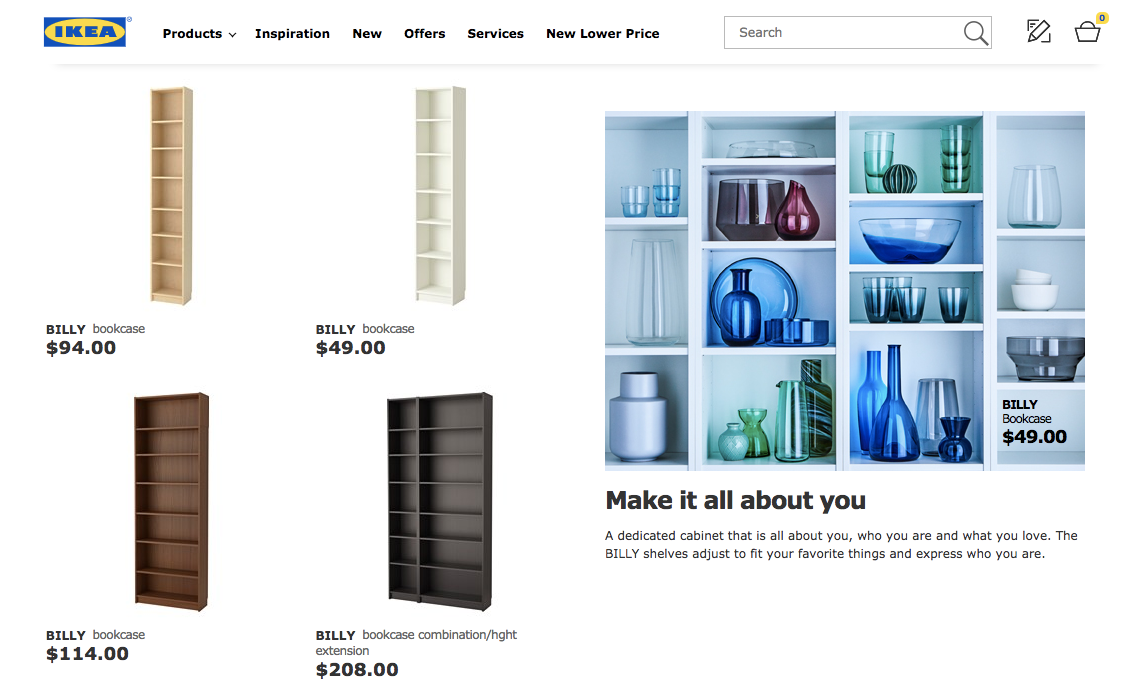The height and width of the screenshot is (689, 1121).
Task: Open the shopping list pencil icon
Action: tap(1038, 31)
